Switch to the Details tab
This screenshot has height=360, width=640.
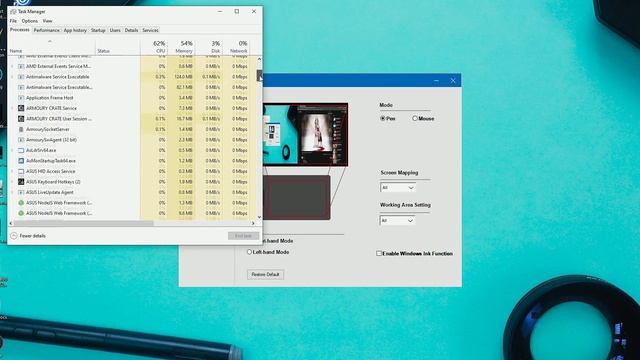click(131, 30)
